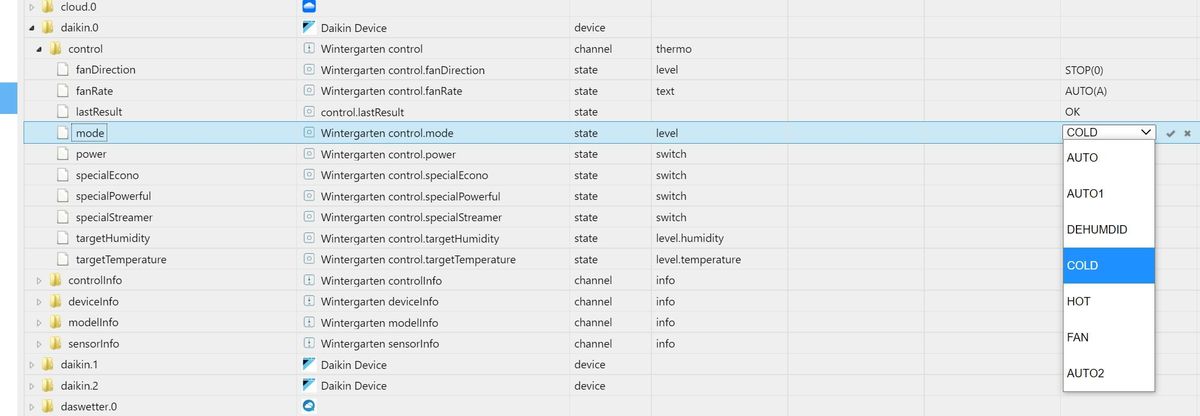Click the Wintergarten control channel icon

coord(309,48)
